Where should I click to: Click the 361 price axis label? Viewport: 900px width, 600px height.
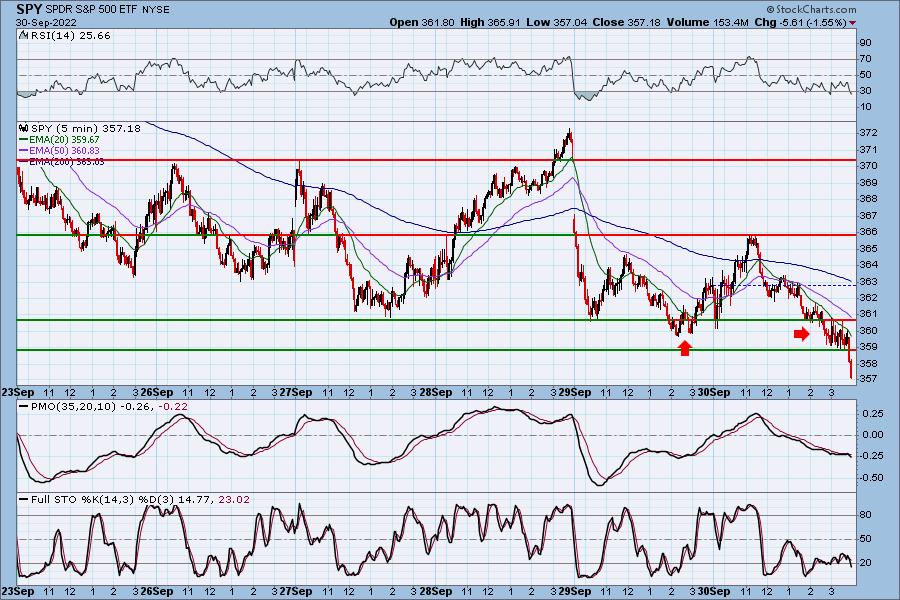(x=869, y=313)
